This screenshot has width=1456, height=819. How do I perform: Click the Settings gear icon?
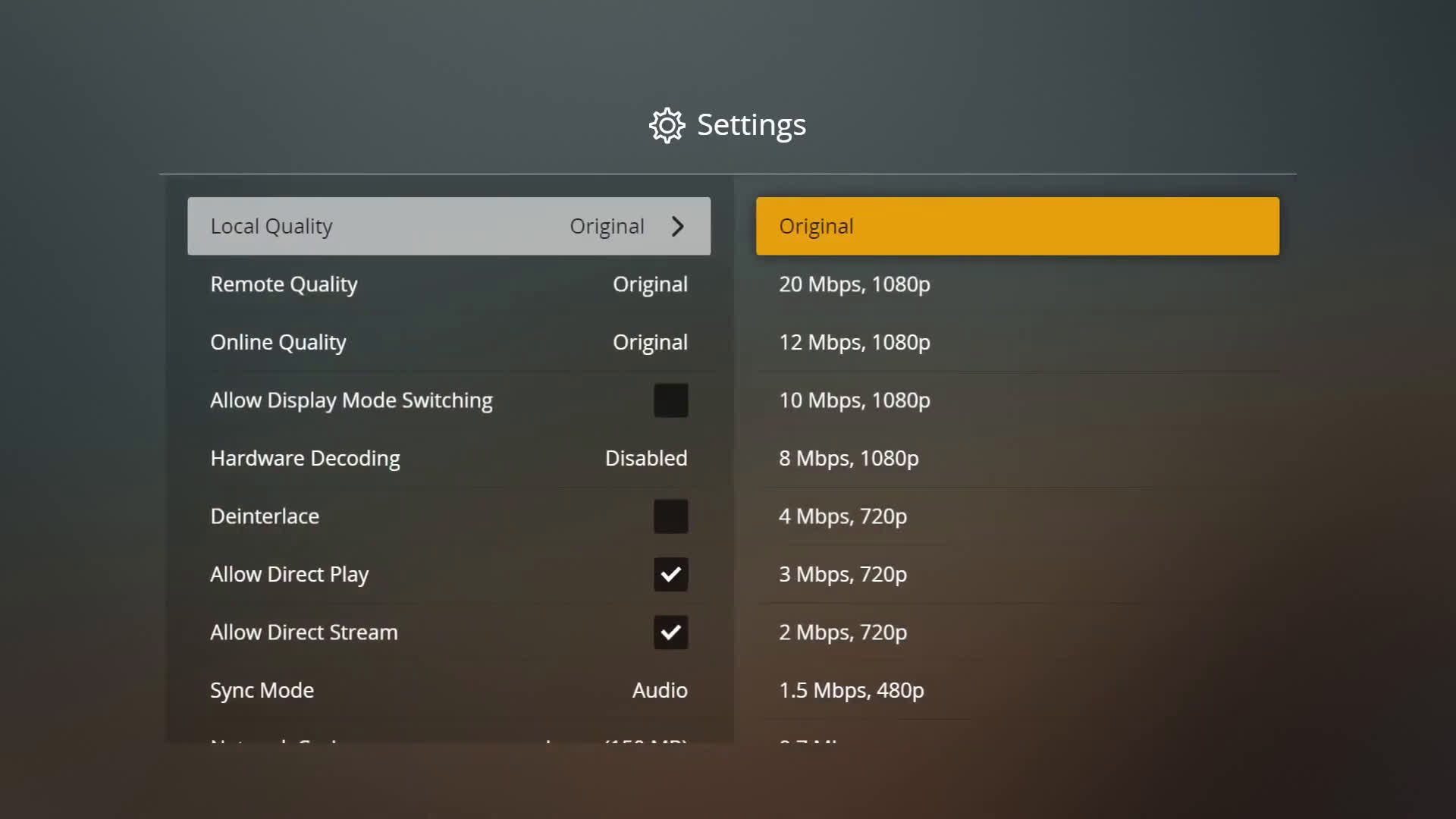667,125
